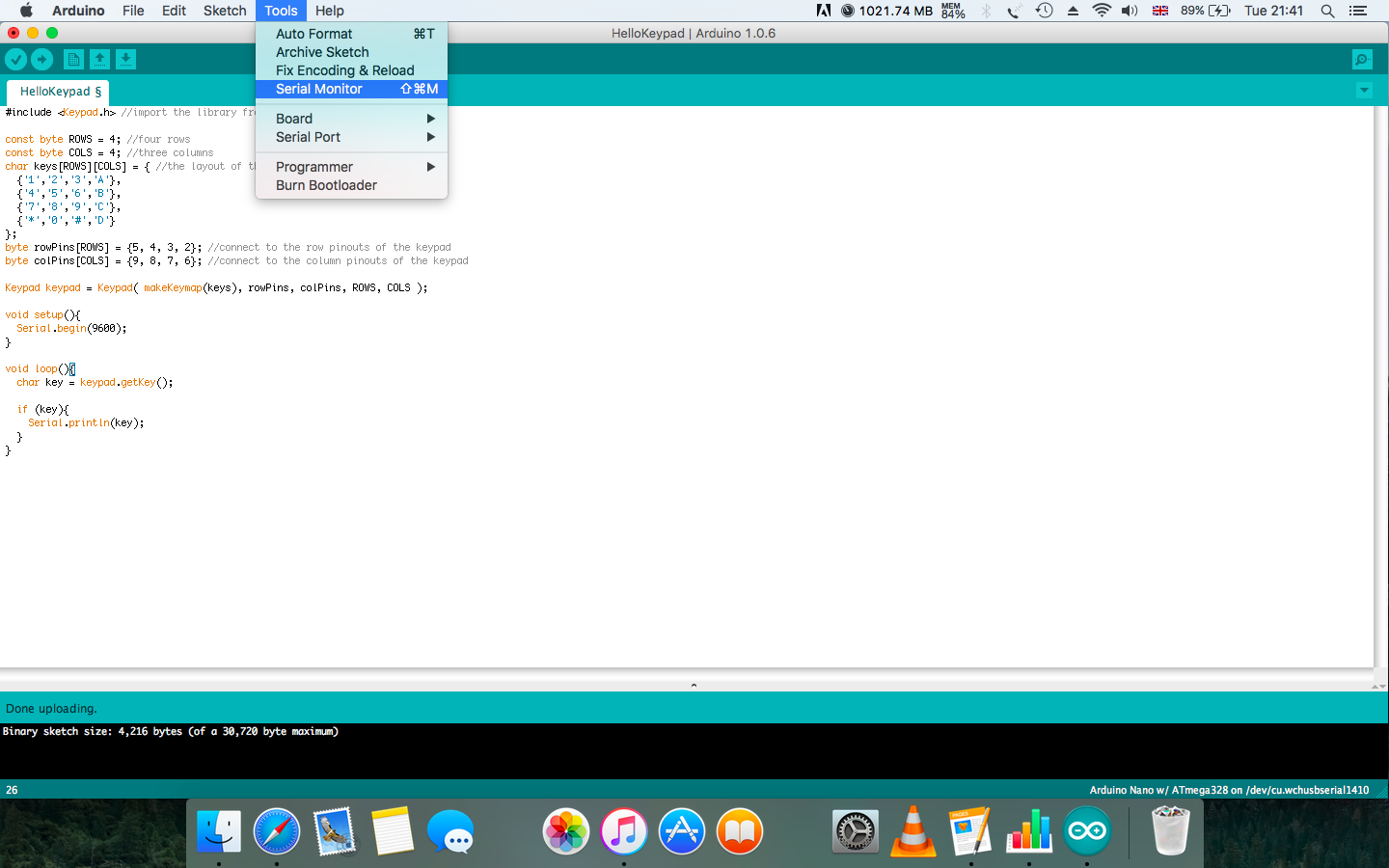Click the Serial.println(key) code line
The image size is (1389, 868).
pos(86,422)
